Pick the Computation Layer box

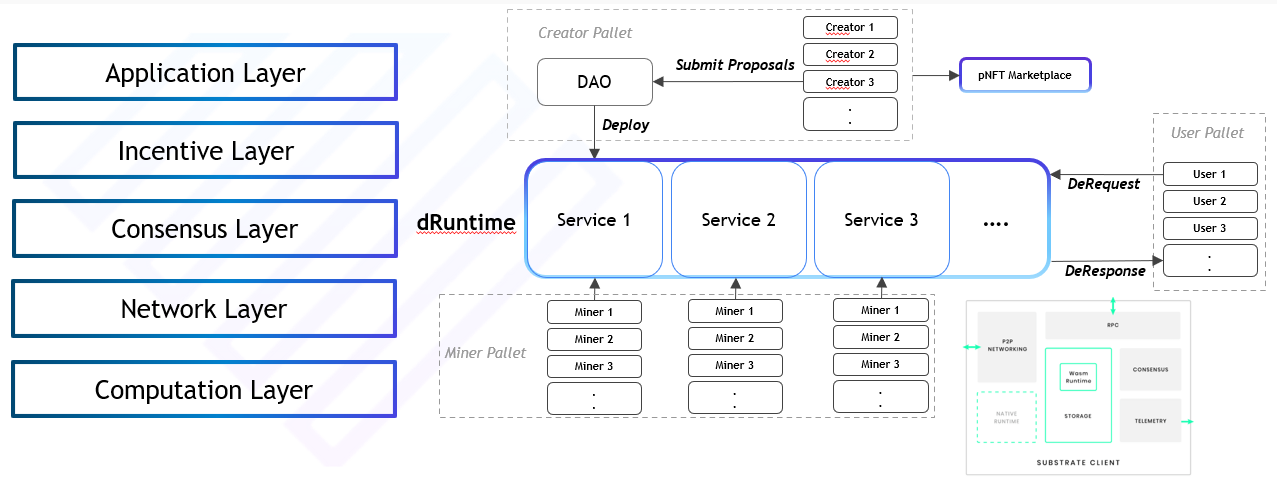pyautogui.click(x=204, y=389)
